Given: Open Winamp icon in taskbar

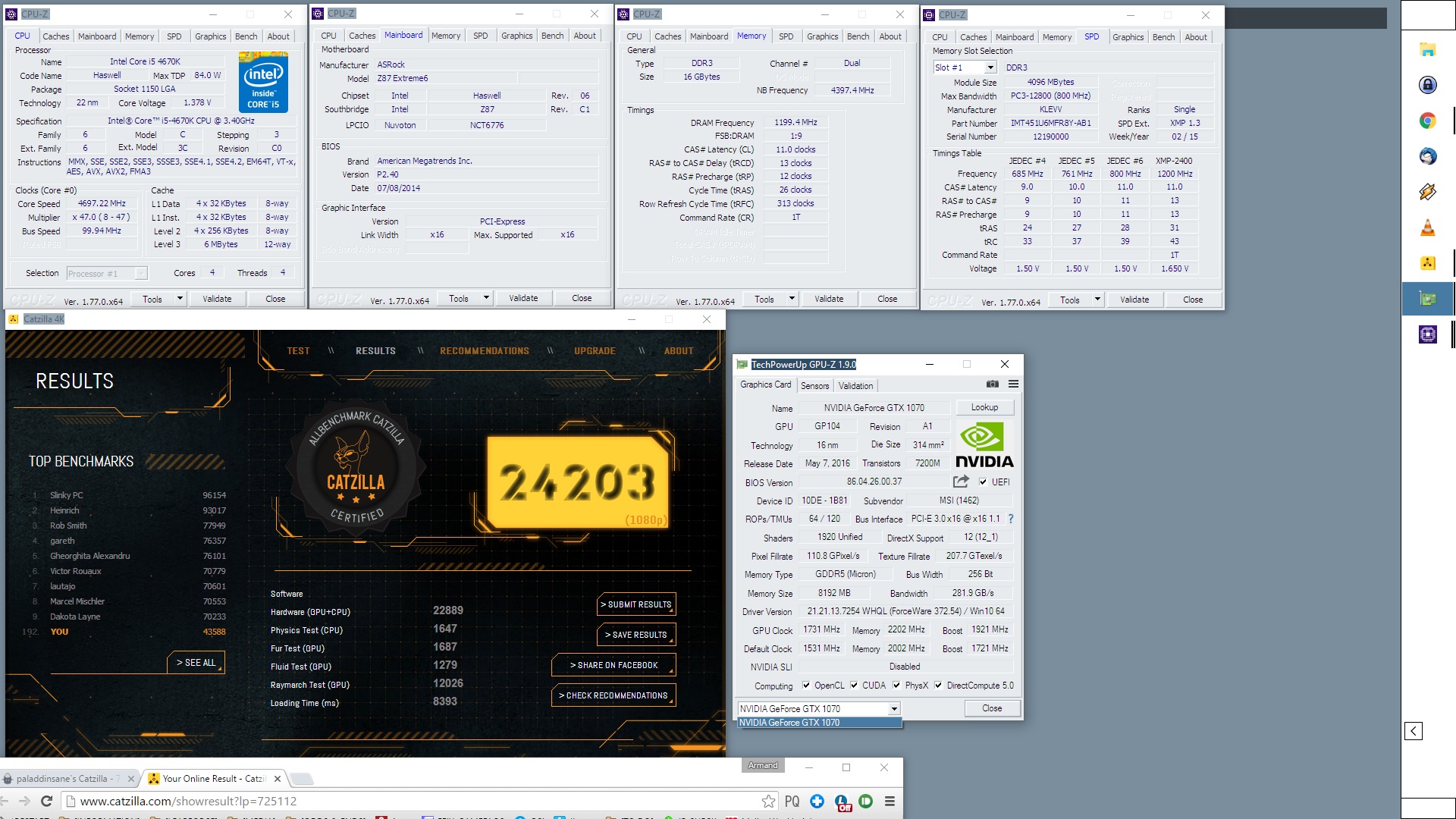Looking at the screenshot, I should click(1427, 192).
